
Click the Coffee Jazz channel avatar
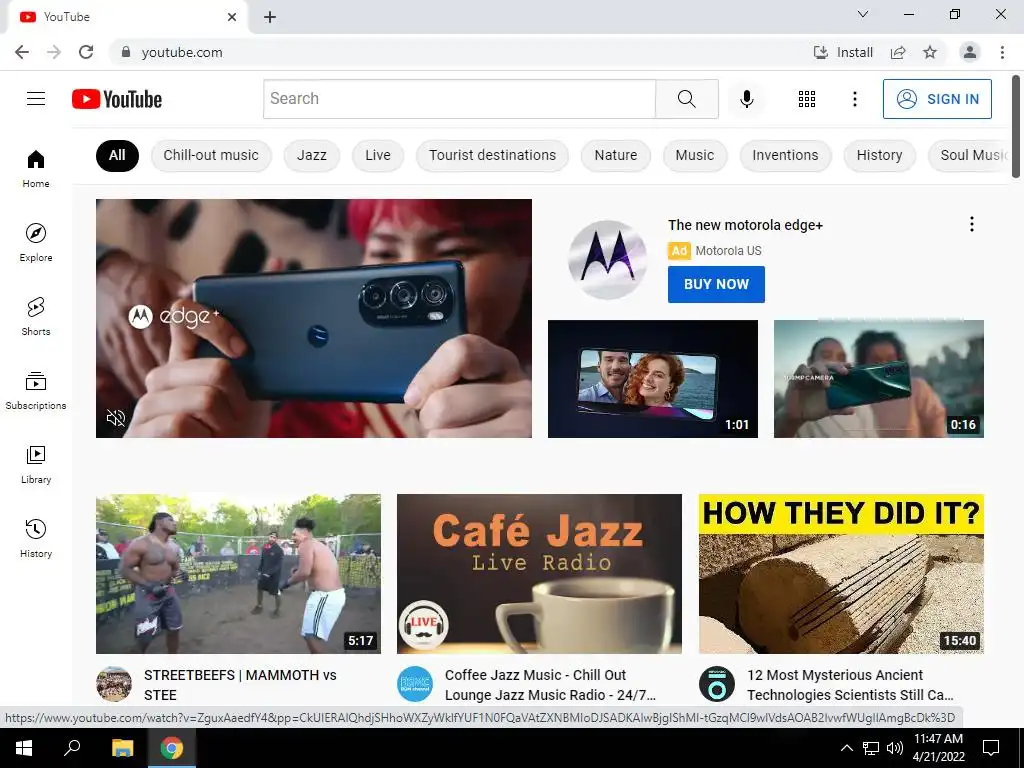tap(415, 684)
